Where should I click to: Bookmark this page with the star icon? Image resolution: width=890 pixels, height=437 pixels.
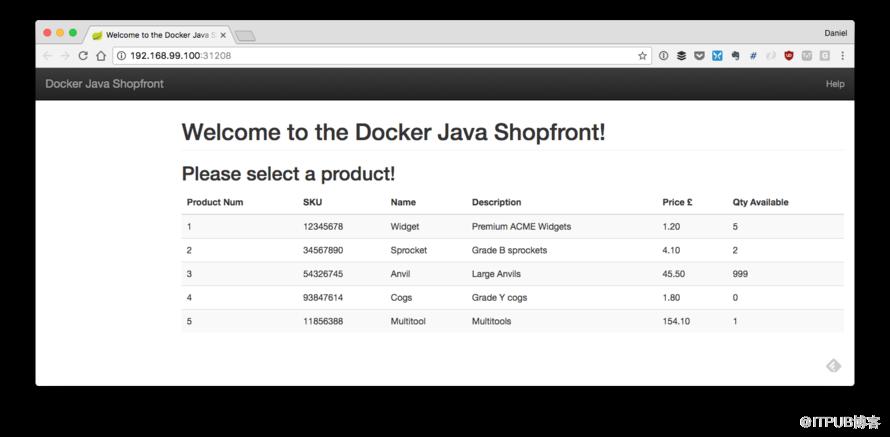tap(643, 56)
